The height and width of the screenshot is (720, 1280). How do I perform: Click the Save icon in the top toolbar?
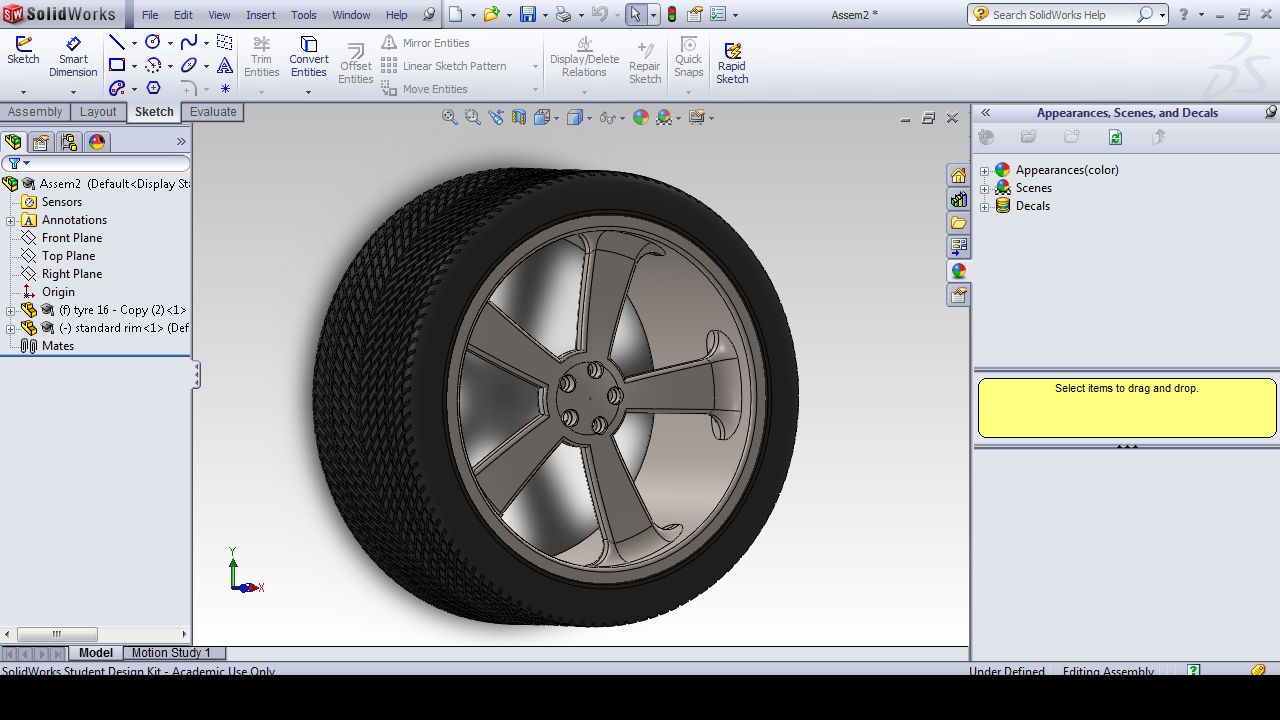point(528,14)
